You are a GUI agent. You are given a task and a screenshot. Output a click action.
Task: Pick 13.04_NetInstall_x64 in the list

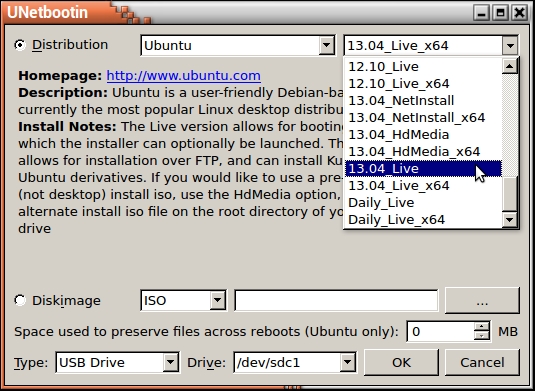coord(423,118)
